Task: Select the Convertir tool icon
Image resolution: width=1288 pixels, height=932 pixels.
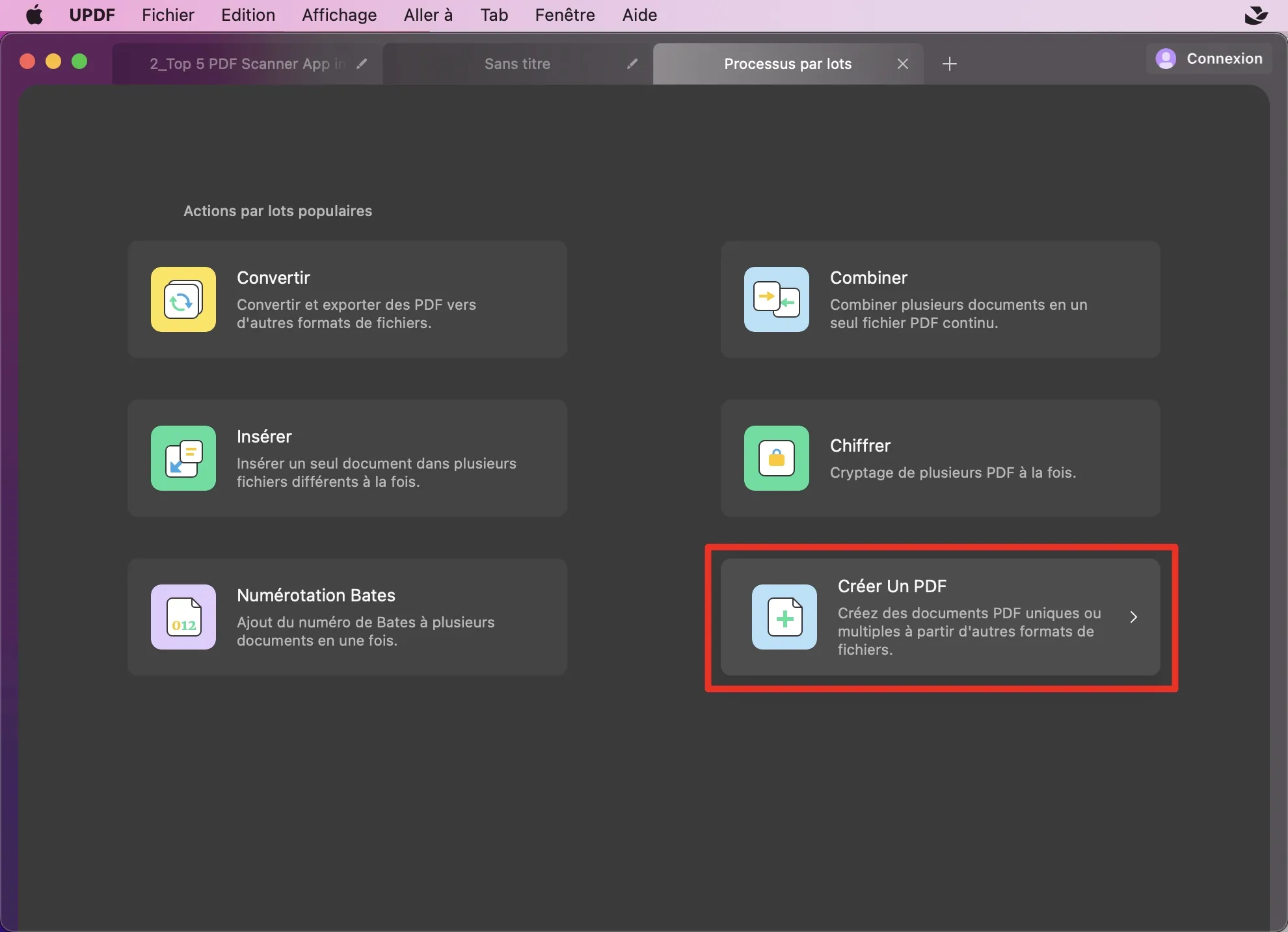Action: (x=183, y=299)
